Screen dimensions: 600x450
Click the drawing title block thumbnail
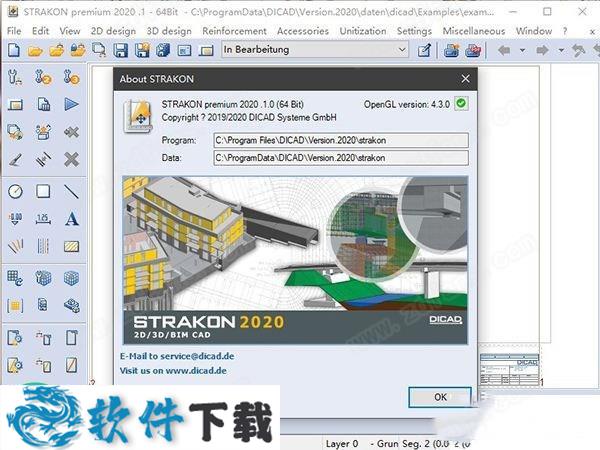510,370
